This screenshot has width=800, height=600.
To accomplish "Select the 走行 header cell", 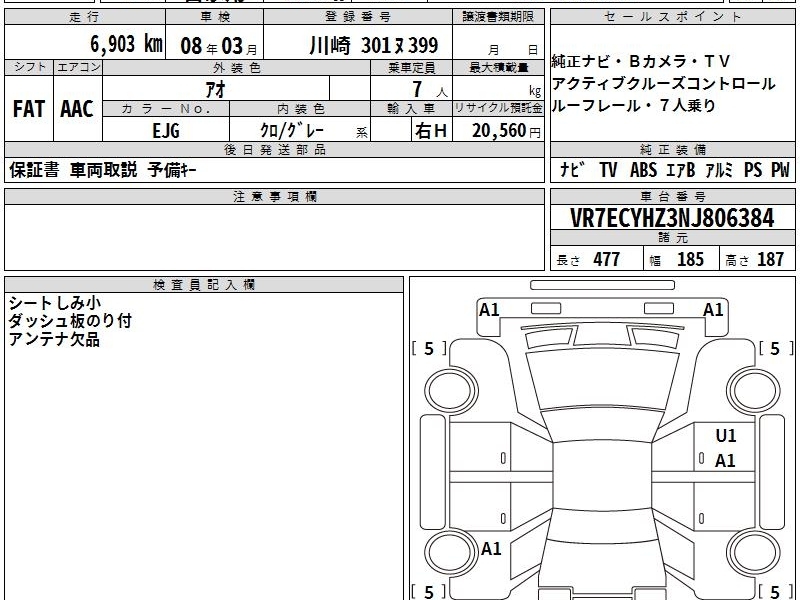I will click(85, 17).
